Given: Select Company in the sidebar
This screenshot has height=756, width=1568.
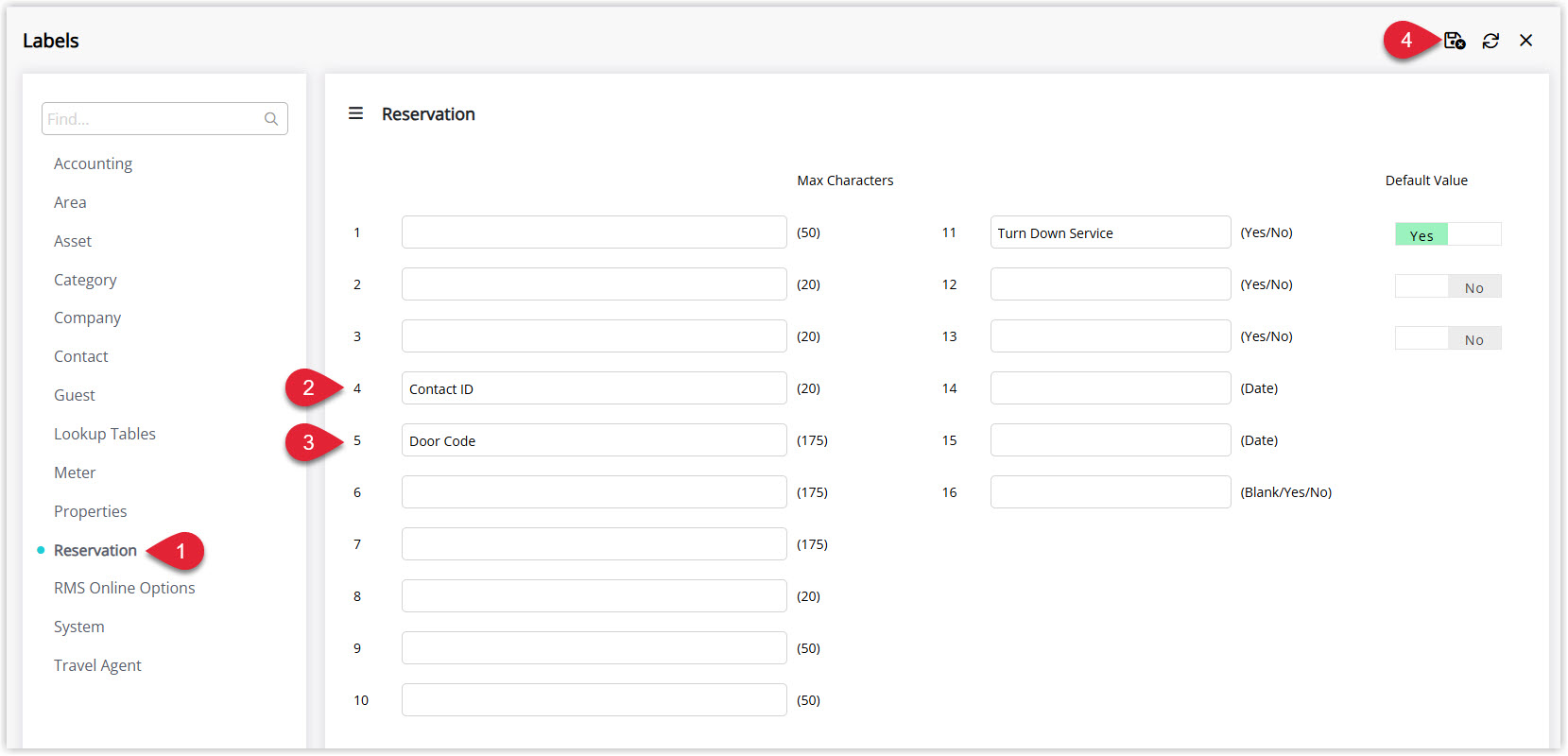Looking at the screenshot, I should [87, 318].
